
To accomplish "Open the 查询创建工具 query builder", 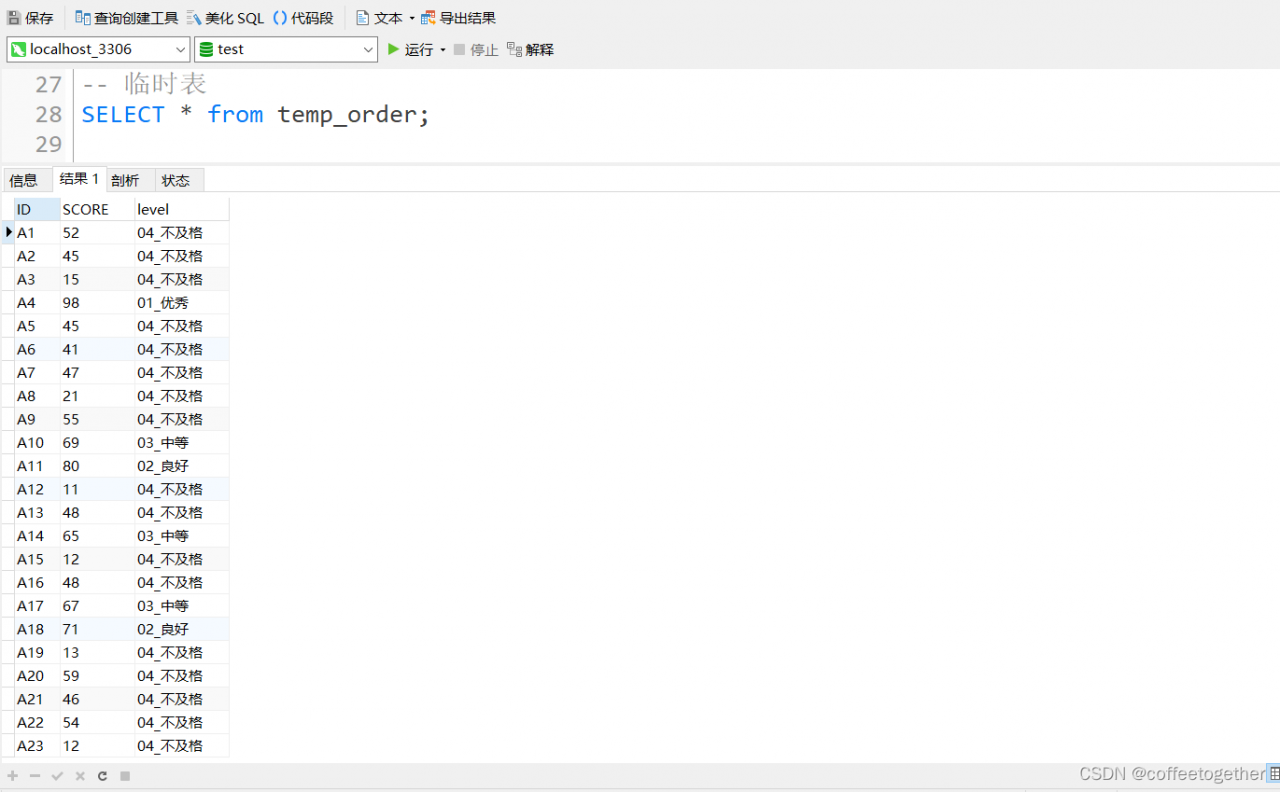I will 126,18.
